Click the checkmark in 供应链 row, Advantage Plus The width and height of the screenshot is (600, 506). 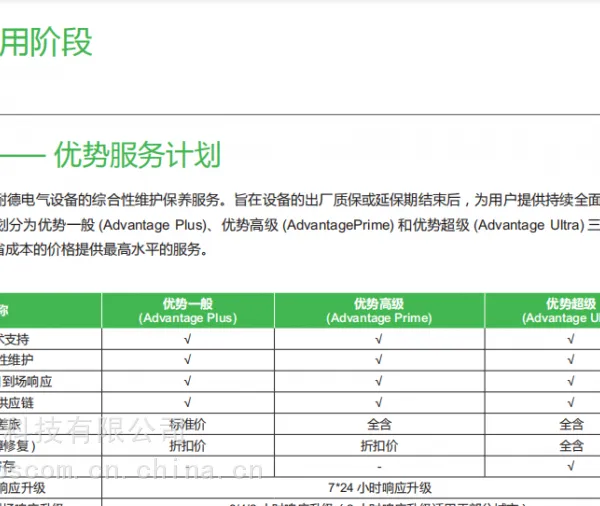tap(188, 403)
